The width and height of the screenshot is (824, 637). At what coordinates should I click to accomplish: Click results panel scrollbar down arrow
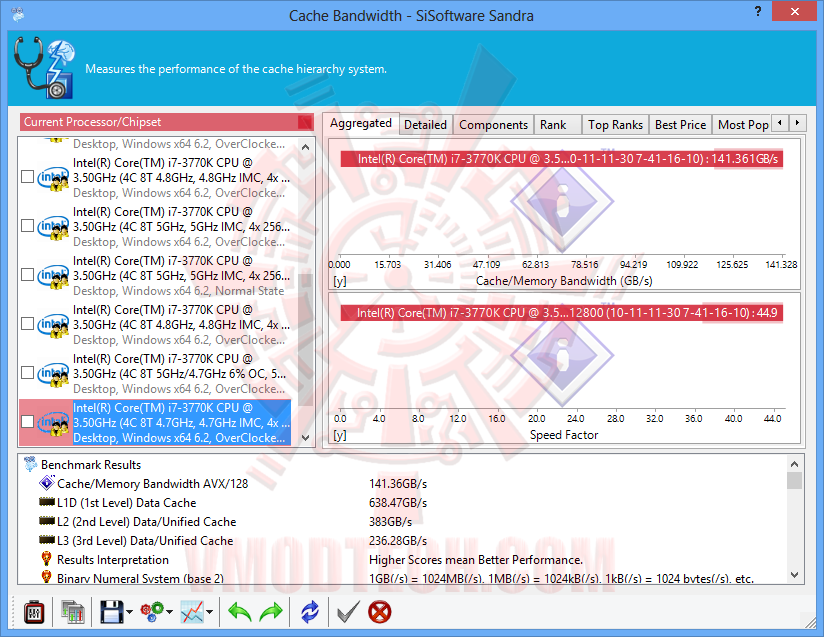[x=795, y=575]
